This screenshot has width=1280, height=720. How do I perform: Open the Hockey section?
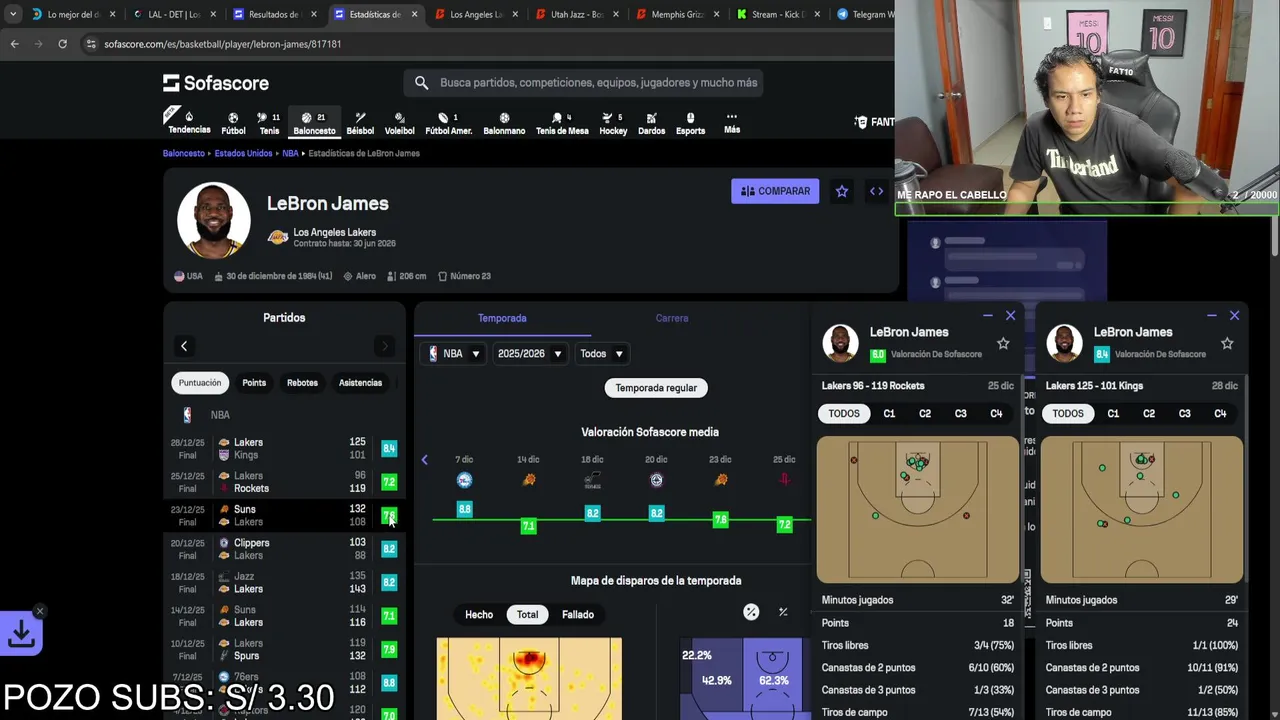613,123
